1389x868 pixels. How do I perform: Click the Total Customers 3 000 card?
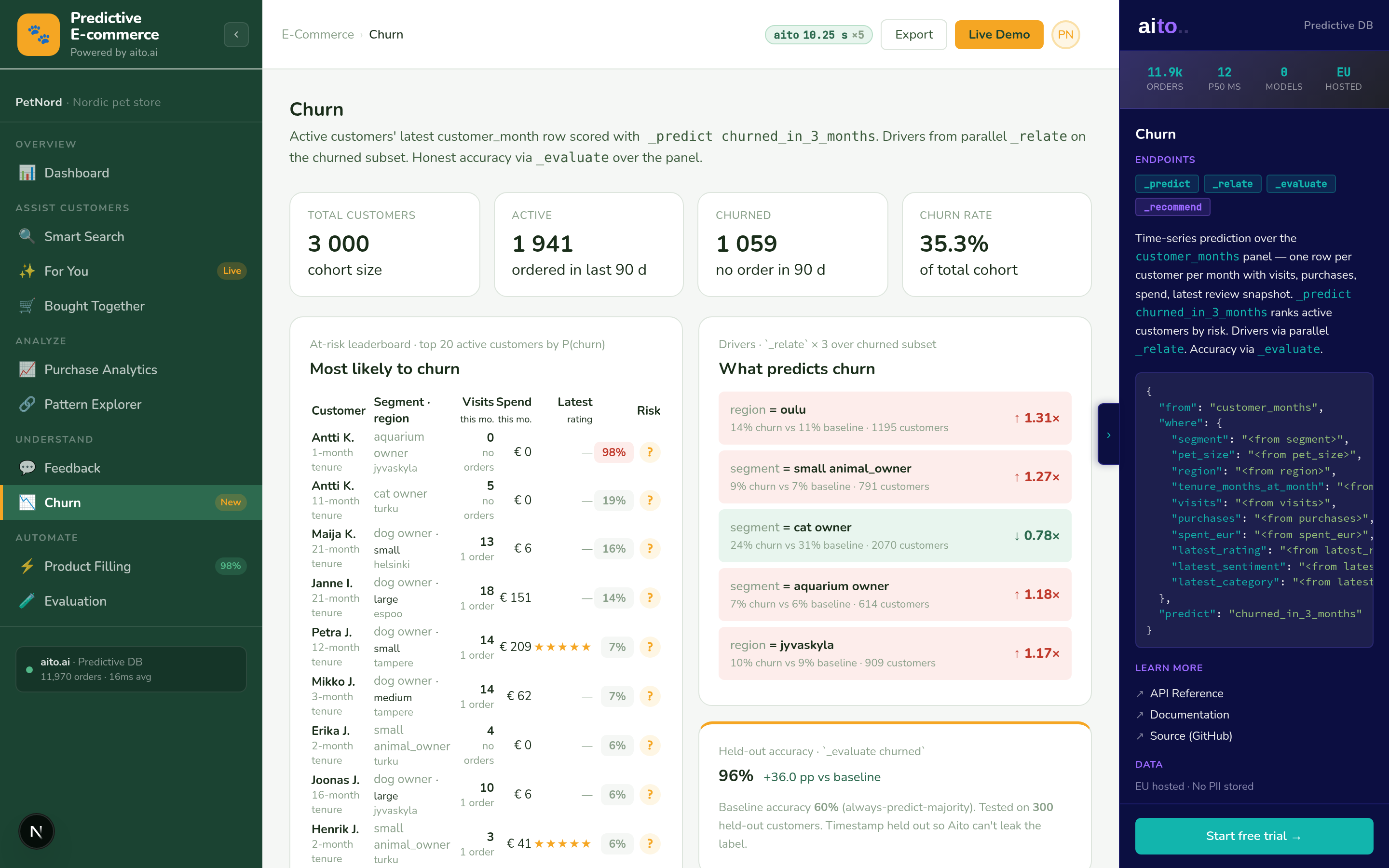click(384, 244)
